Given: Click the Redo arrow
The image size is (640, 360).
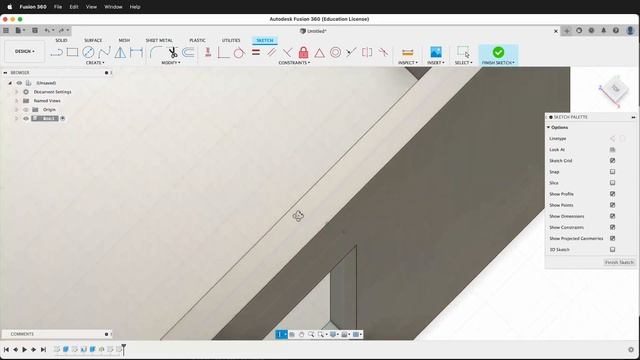Looking at the screenshot, I should click(x=61, y=30).
